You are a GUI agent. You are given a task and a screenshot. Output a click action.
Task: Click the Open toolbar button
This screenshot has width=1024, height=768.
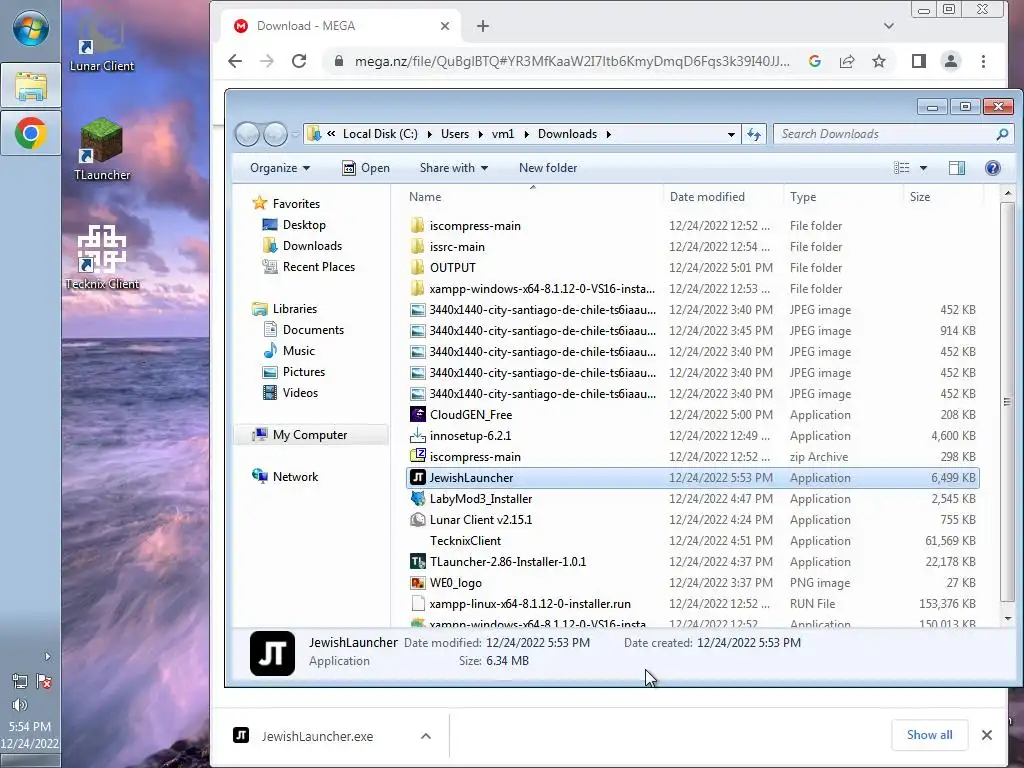[x=366, y=168]
